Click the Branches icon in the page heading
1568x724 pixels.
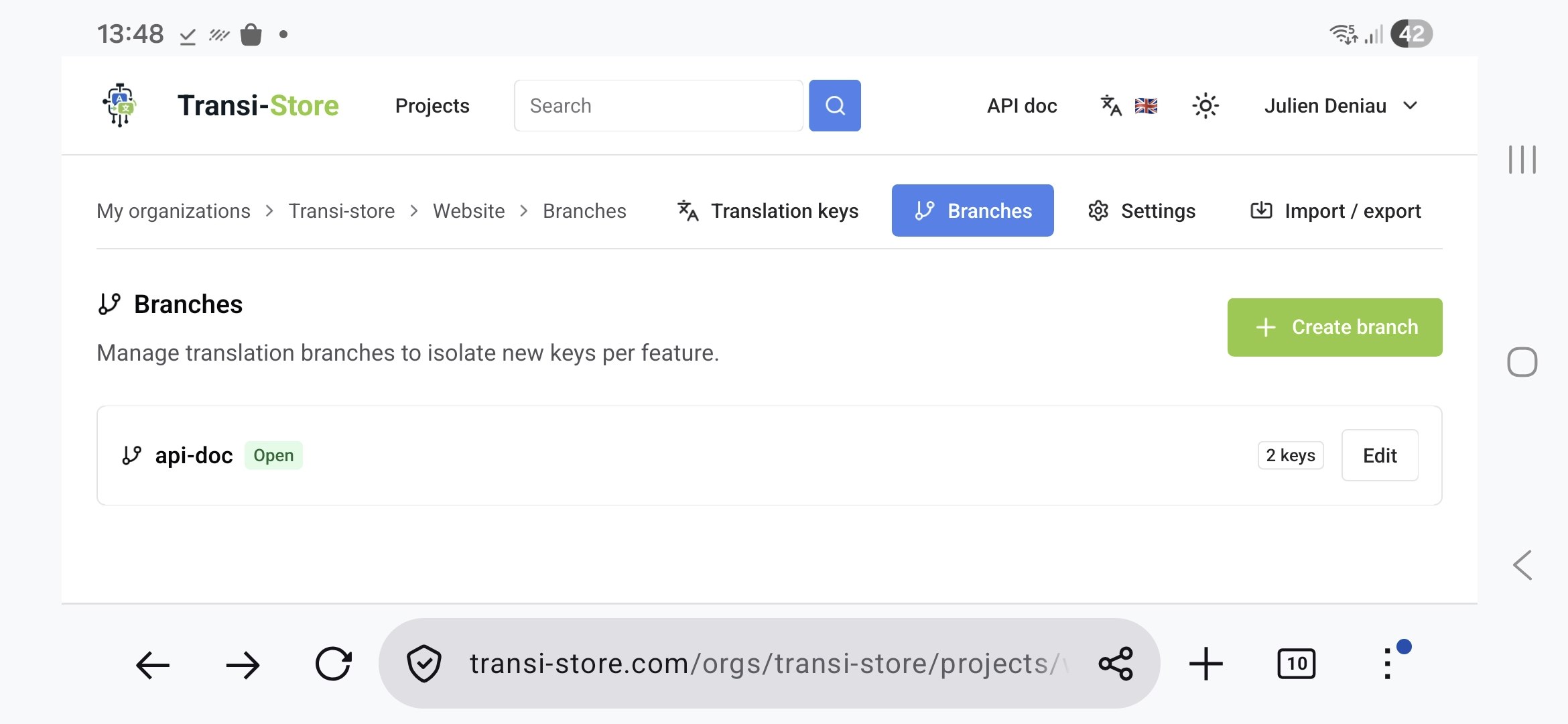click(x=109, y=304)
